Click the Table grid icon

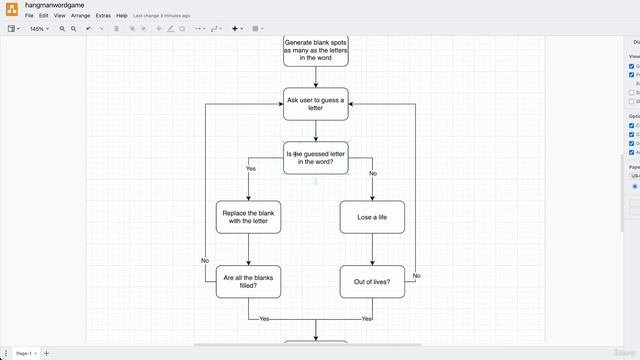(x=255, y=29)
